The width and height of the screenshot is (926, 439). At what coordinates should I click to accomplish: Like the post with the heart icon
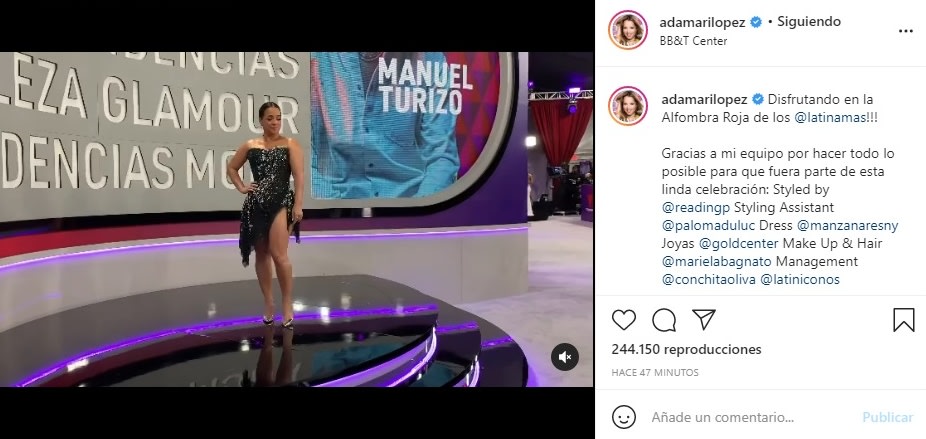(624, 320)
